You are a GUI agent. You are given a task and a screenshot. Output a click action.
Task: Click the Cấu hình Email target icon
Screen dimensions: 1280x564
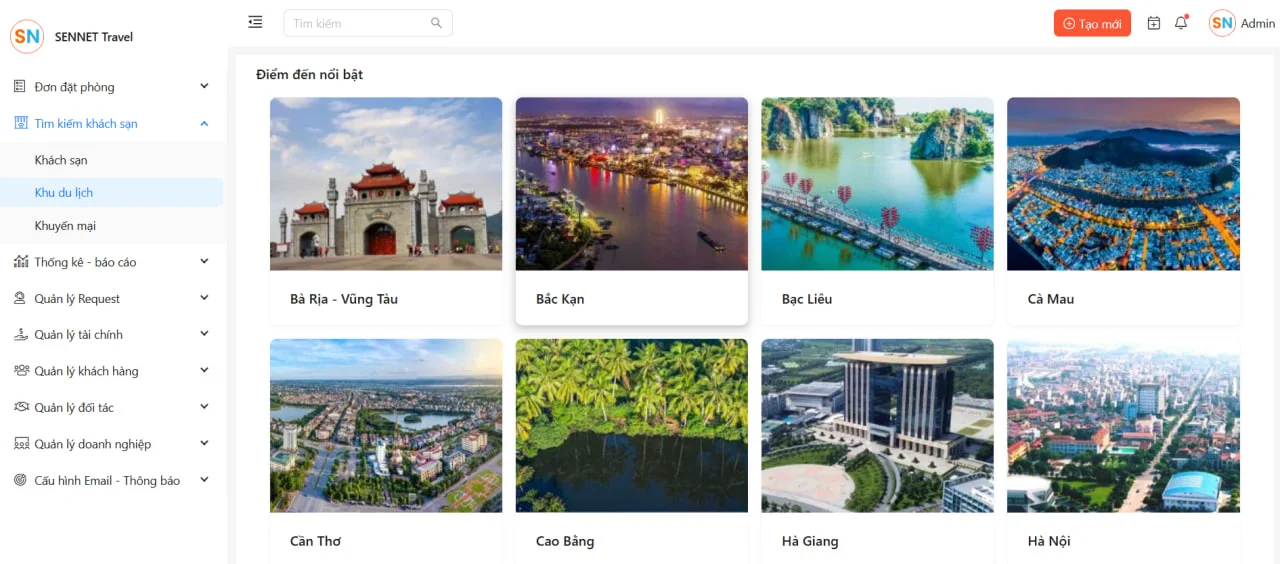tap(20, 480)
